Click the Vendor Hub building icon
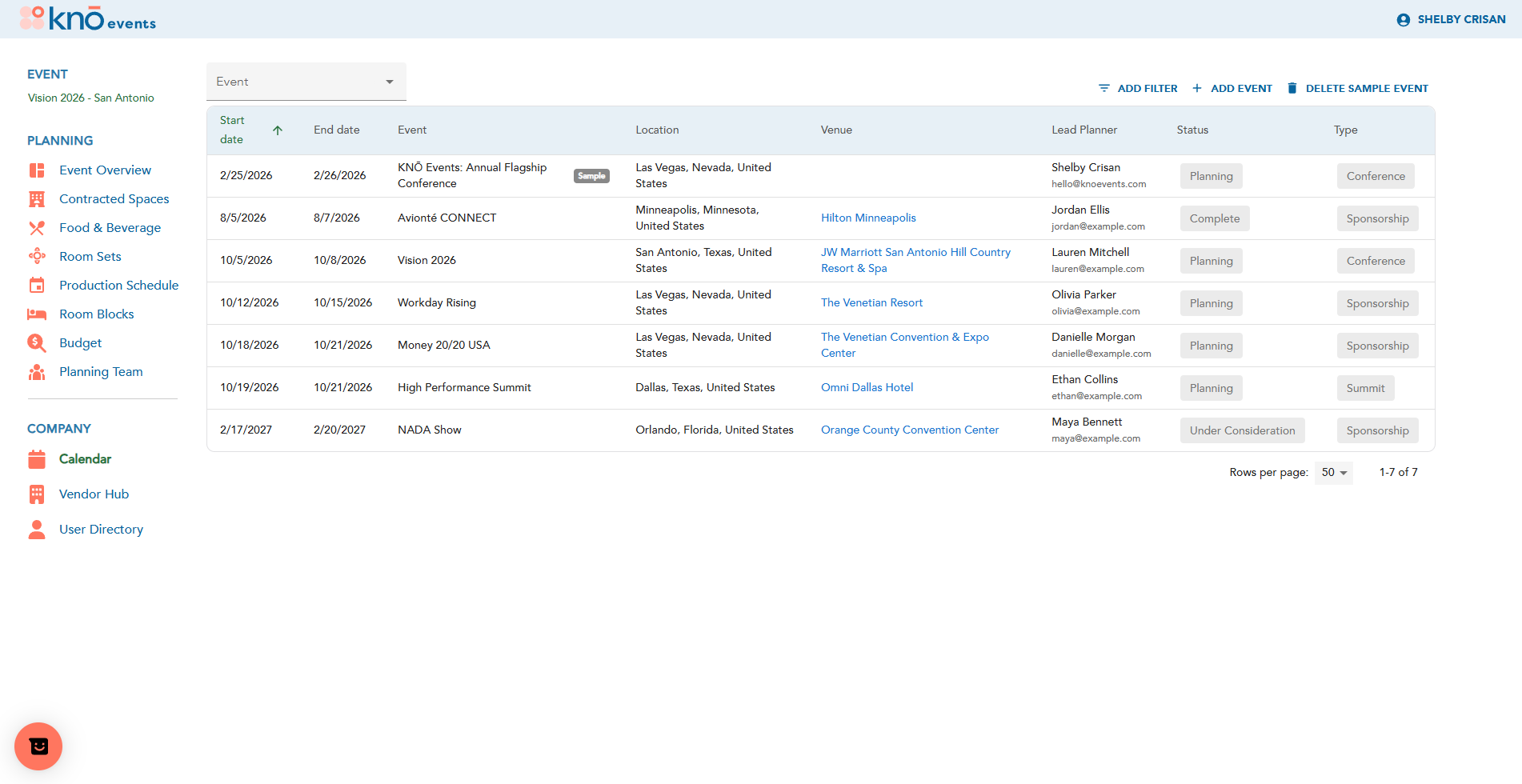The width and height of the screenshot is (1522, 784). [37, 494]
